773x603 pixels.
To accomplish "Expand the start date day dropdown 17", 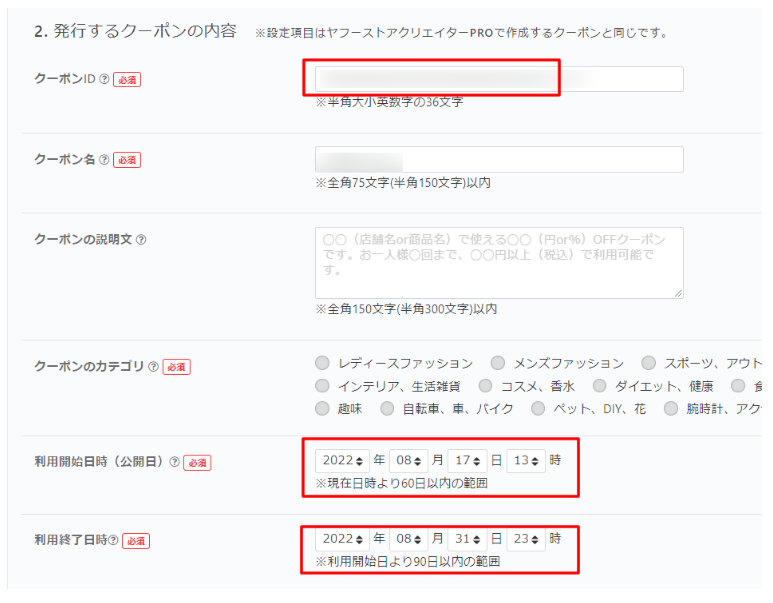I will pos(467,461).
